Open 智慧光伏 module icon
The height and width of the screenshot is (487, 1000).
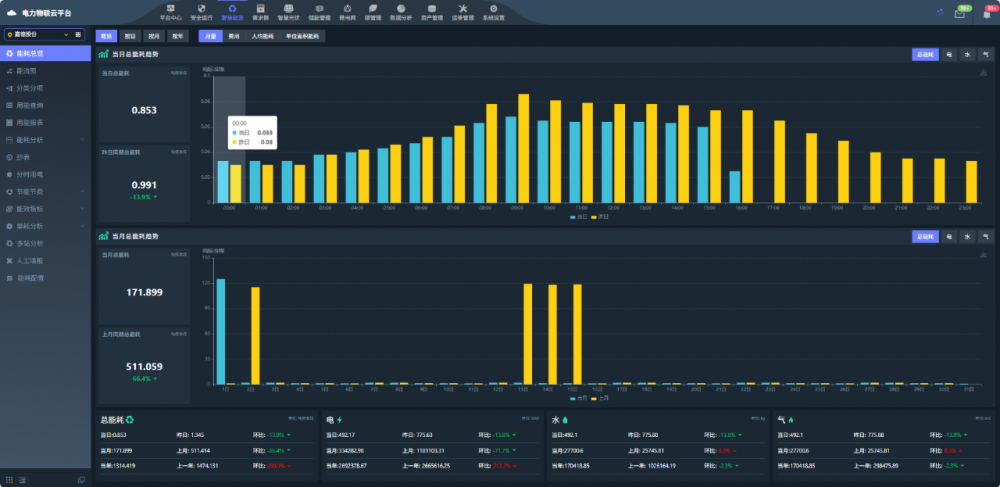pyautogui.click(x=288, y=12)
